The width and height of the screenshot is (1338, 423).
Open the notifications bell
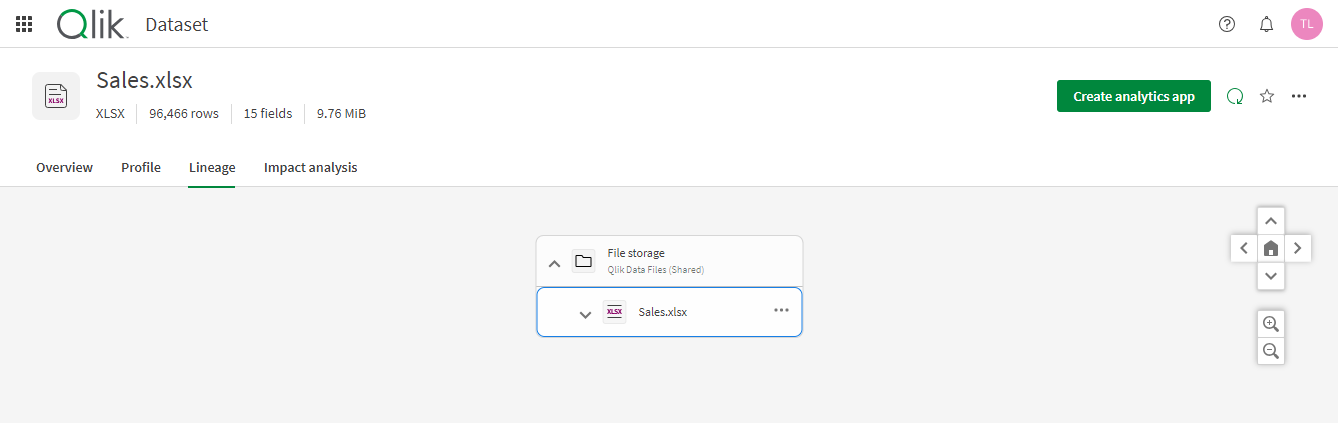(1266, 24)
